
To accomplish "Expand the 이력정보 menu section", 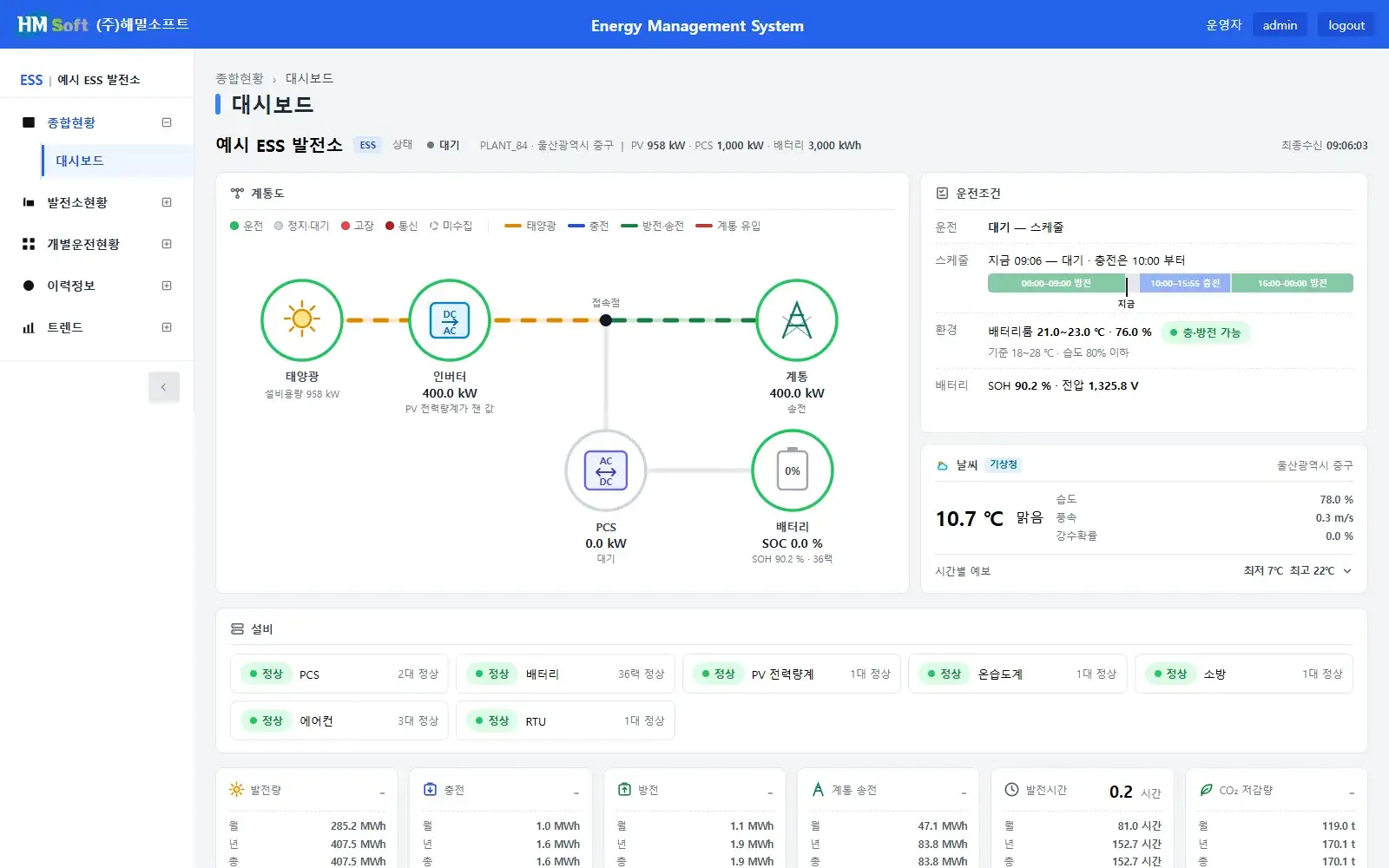I will click(167, 286).
